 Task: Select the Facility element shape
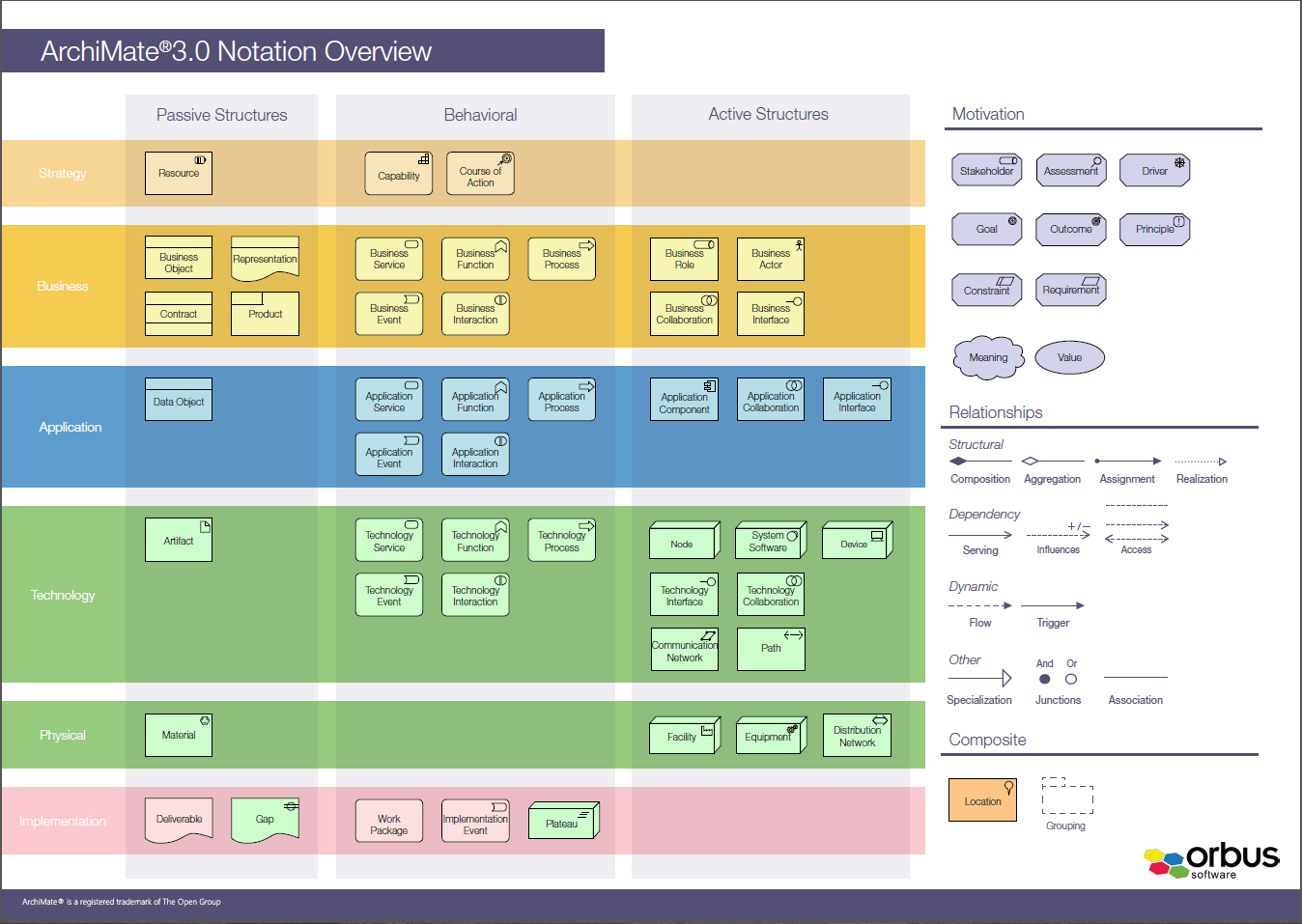(x=685, y=736)
